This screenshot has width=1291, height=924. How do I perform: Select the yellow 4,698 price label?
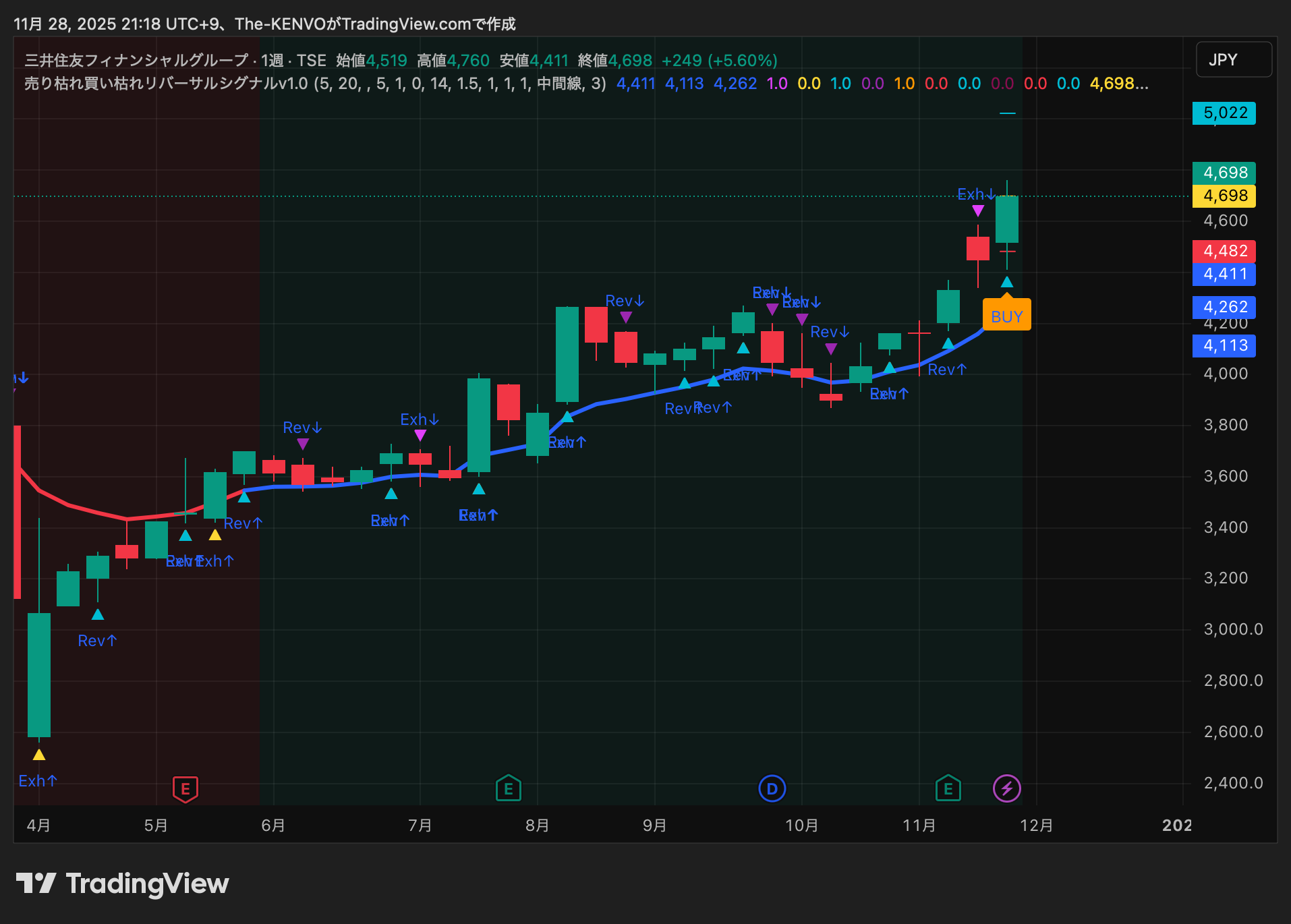(x=1224, y=196)
